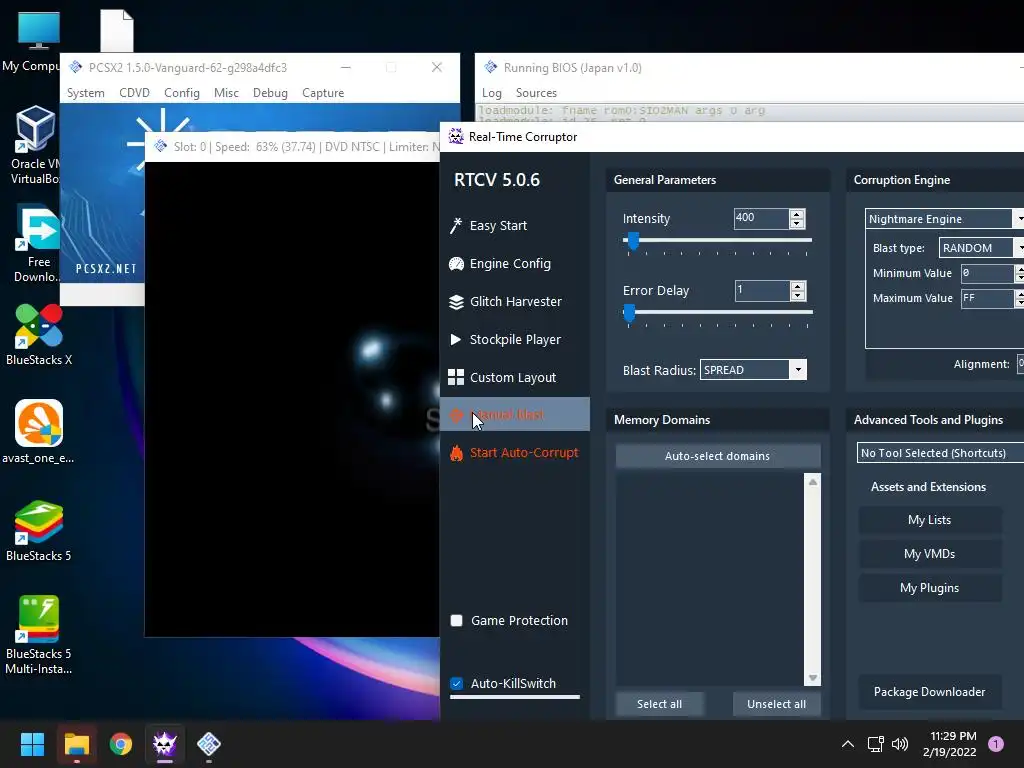Disable the Auto-KillSwitch checkbox
Image resolution: width=1024 pixels, height=768 pixels.
click(456, 684)
